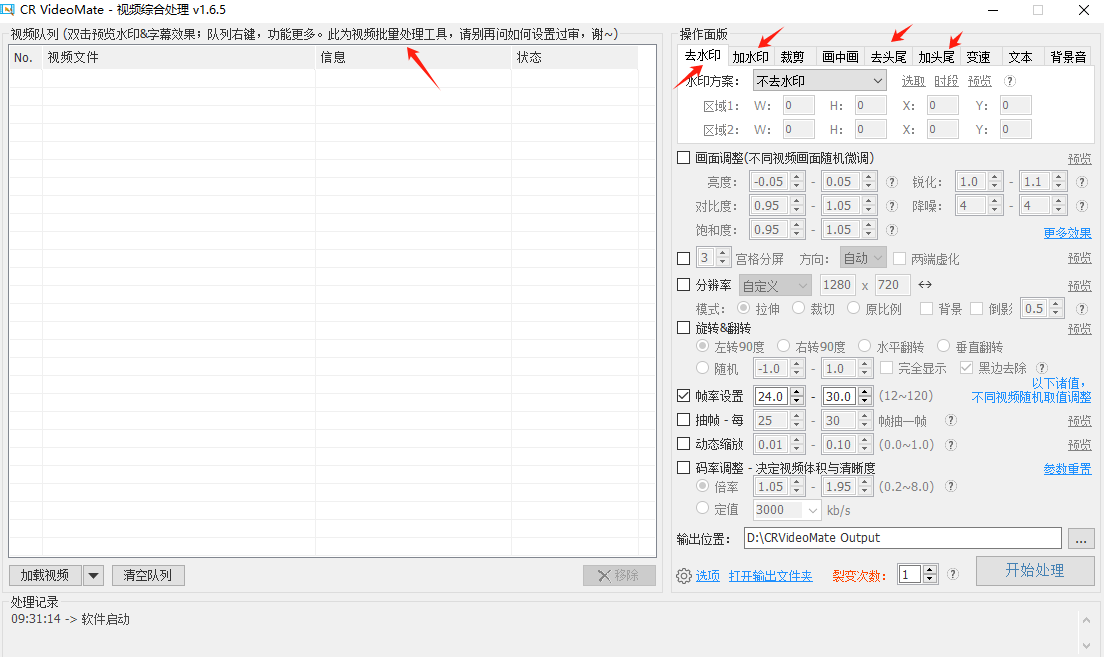Click the help icon for 对比度 range

892,206
